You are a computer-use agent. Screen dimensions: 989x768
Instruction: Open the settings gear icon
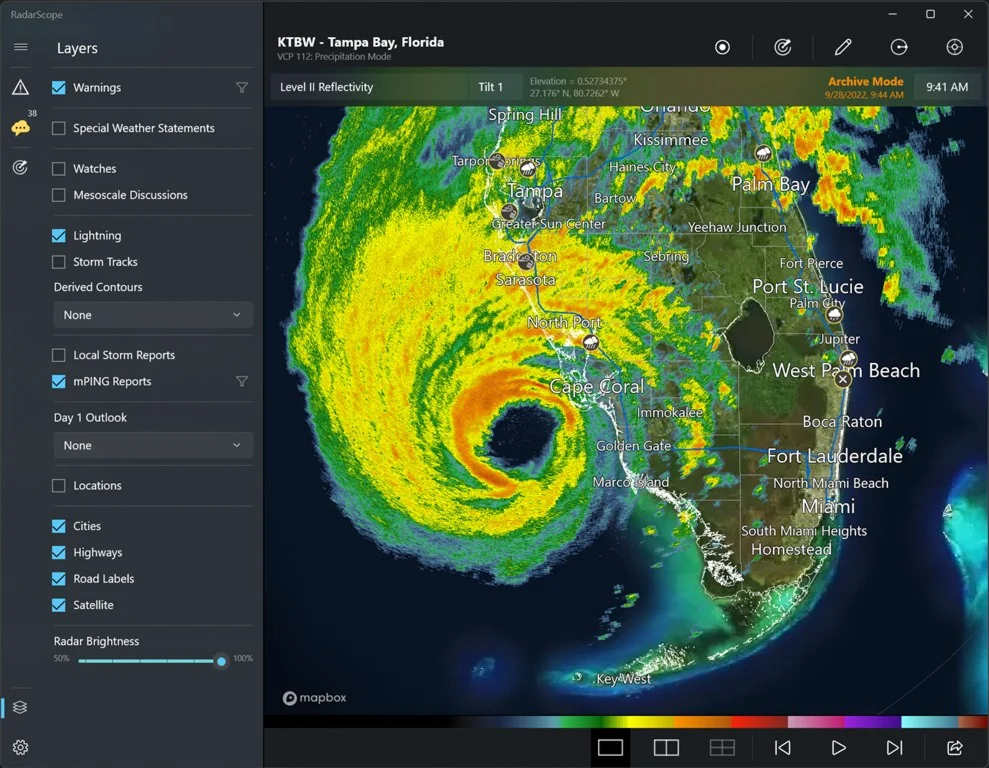tap(20, 747)
